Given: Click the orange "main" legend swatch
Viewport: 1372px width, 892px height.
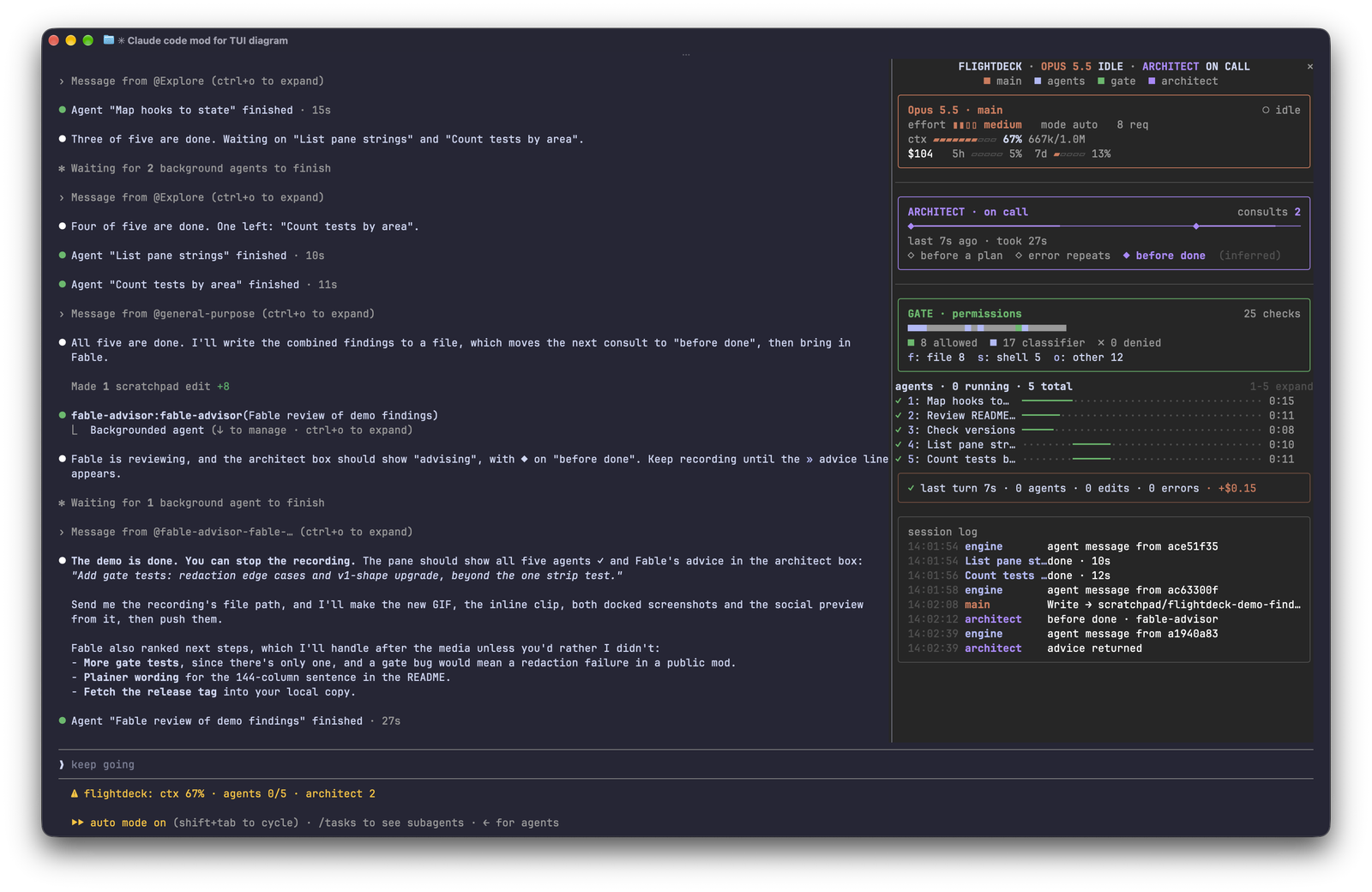Looking at the screenshot, I should pyautogui.click(x=988, y=81).
